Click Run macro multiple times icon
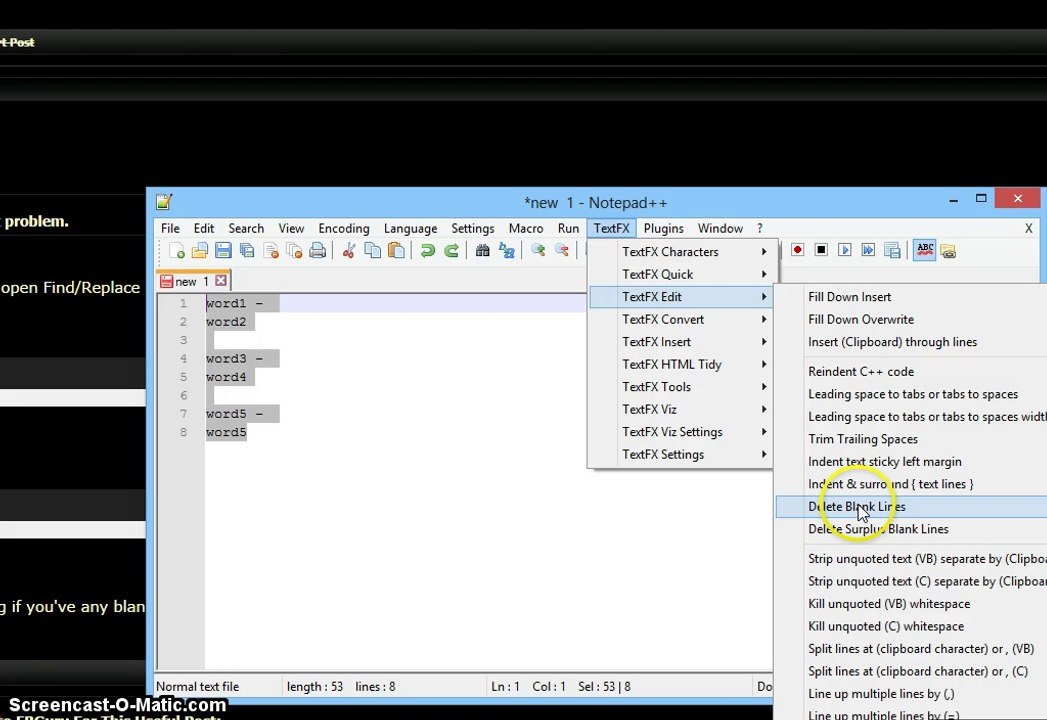The height and width of the screenshot is (720, 1047). [x=868, y=250]
